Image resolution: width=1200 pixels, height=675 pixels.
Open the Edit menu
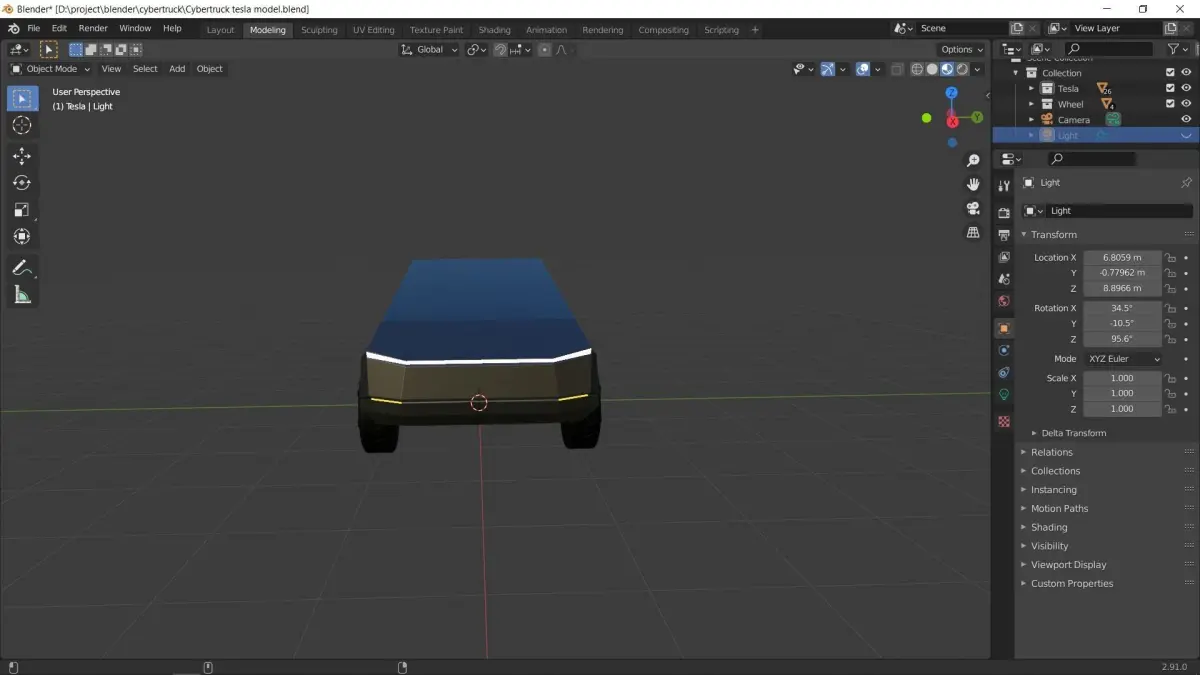59,28
